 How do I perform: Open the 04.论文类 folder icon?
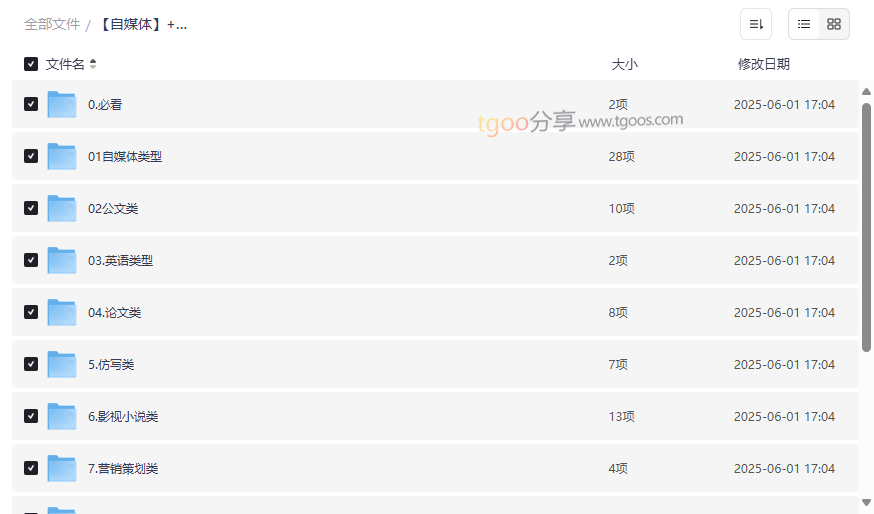click(x=62, y=312)
